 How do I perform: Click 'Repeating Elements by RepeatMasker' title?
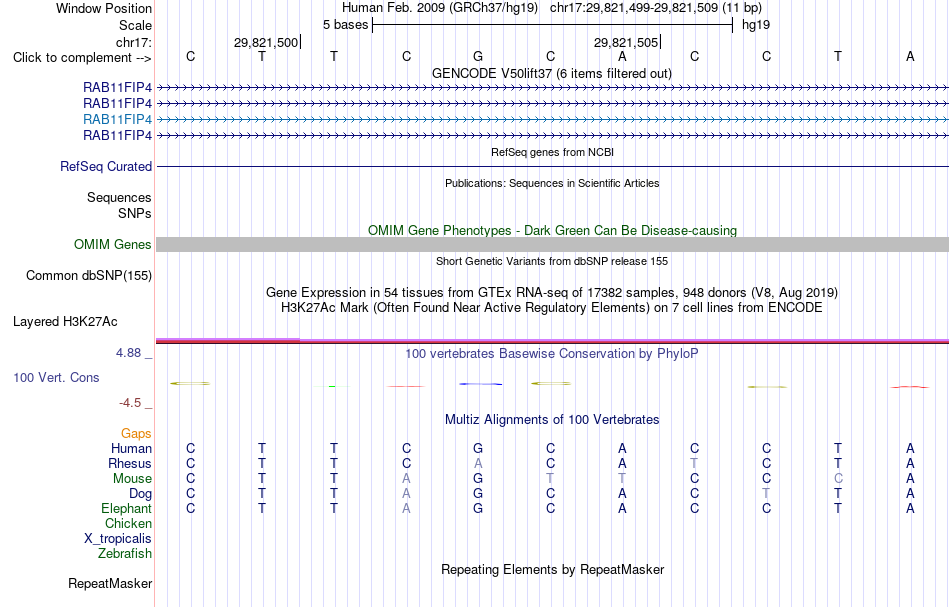tap(552, 569)
